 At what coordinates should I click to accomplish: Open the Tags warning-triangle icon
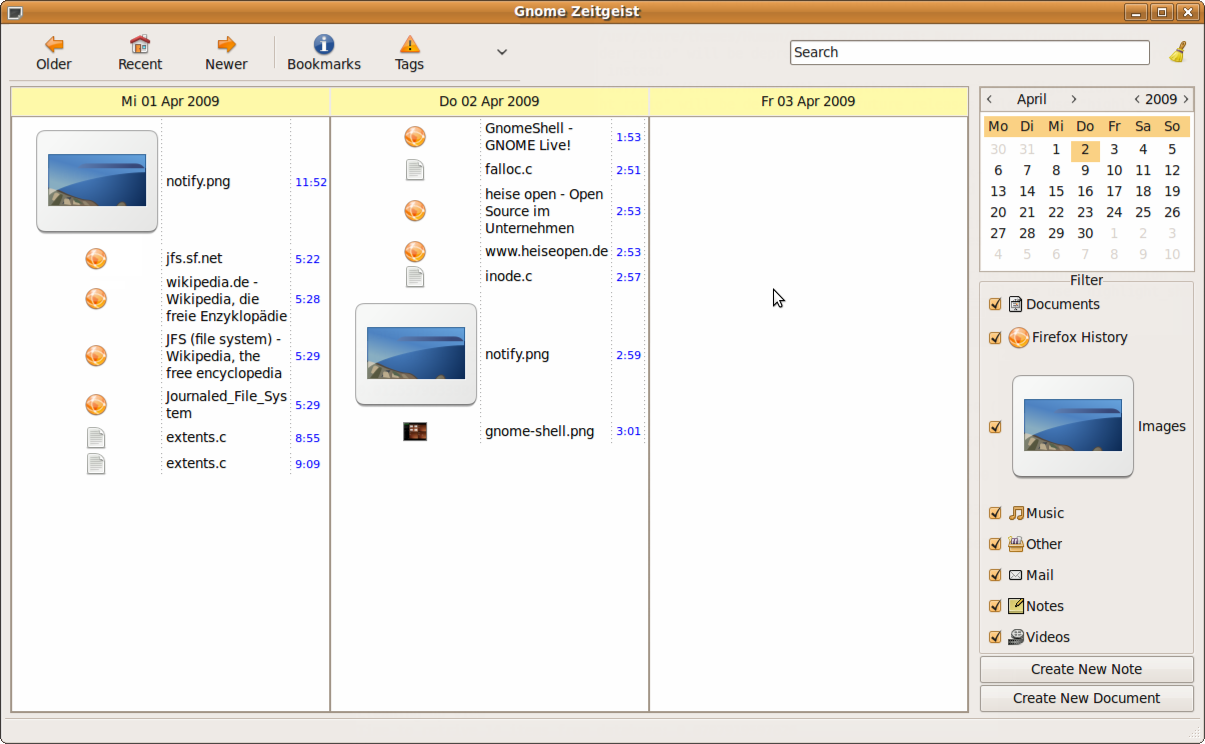409,45
